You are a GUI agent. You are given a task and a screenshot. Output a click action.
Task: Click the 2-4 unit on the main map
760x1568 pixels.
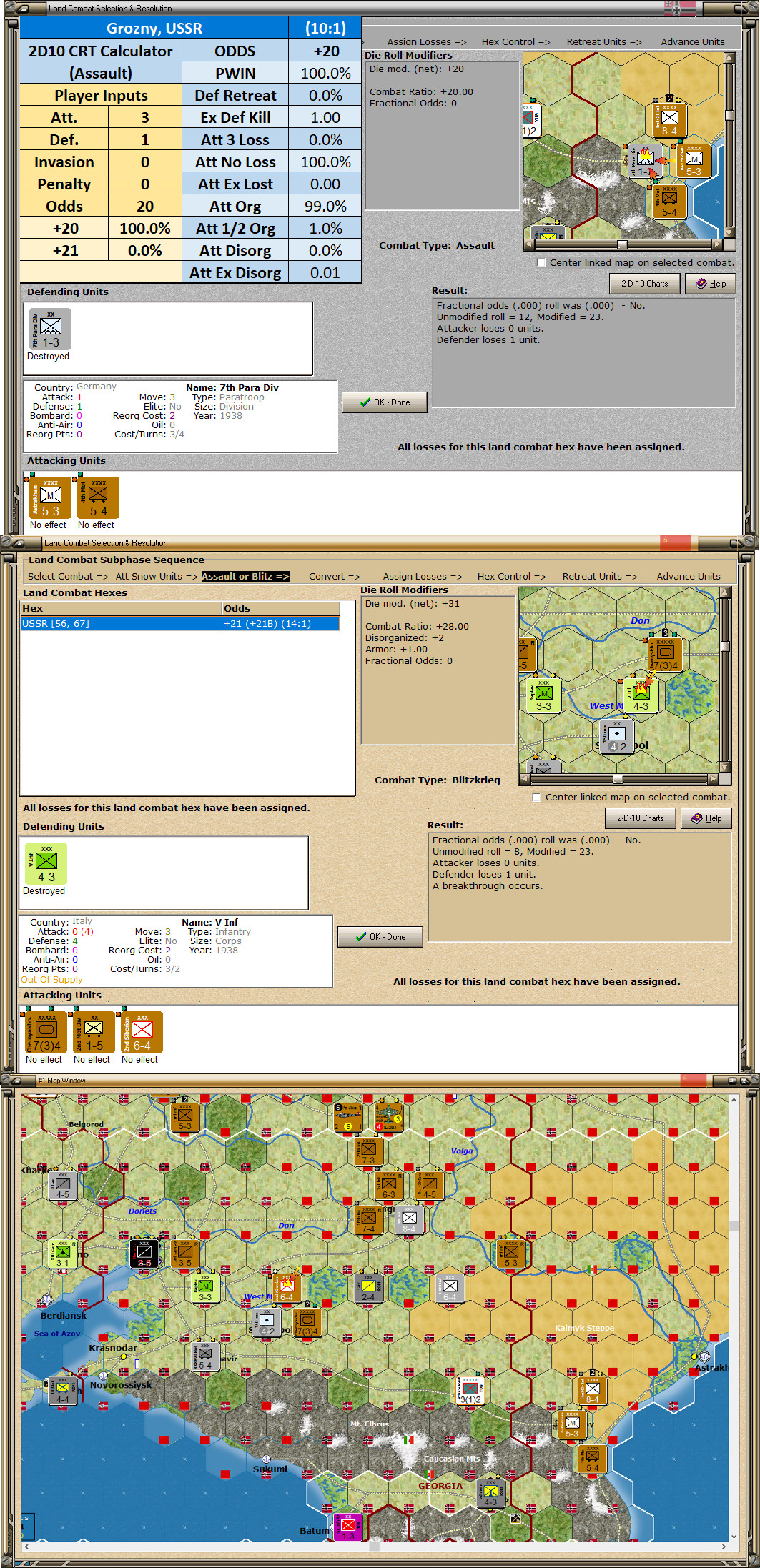click(368, 1288)
